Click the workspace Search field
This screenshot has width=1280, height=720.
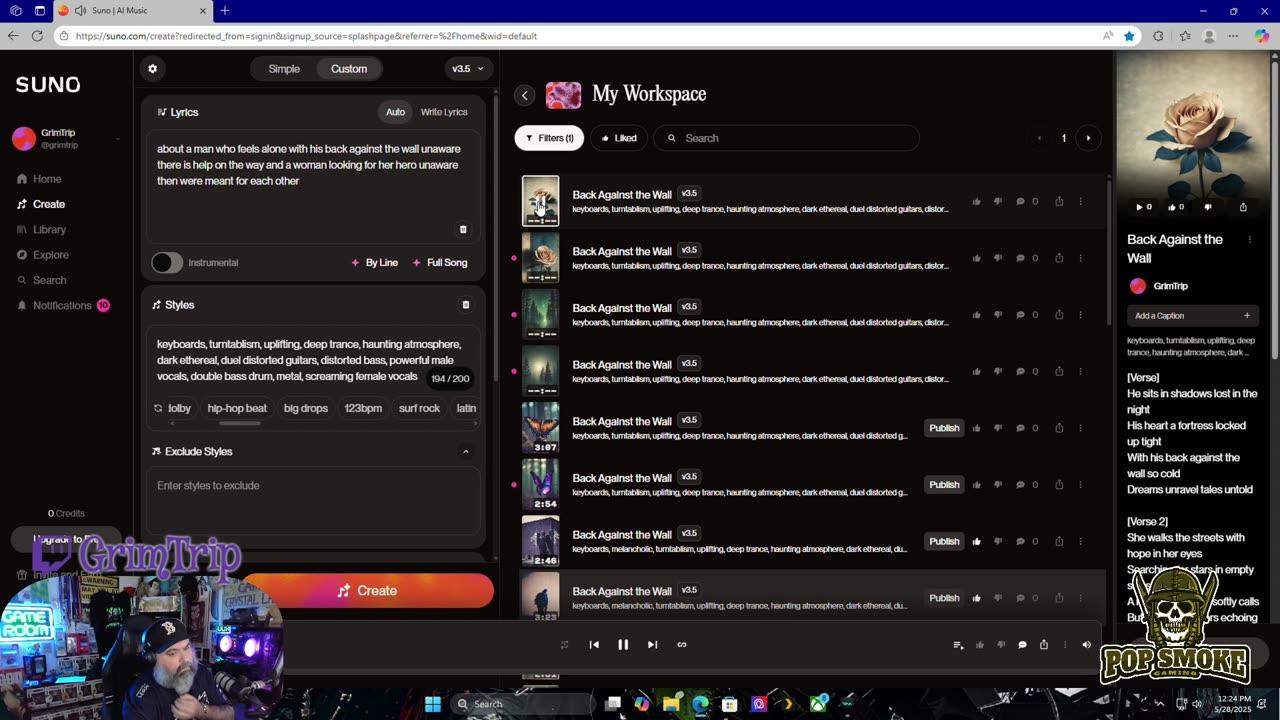(787, 138)
